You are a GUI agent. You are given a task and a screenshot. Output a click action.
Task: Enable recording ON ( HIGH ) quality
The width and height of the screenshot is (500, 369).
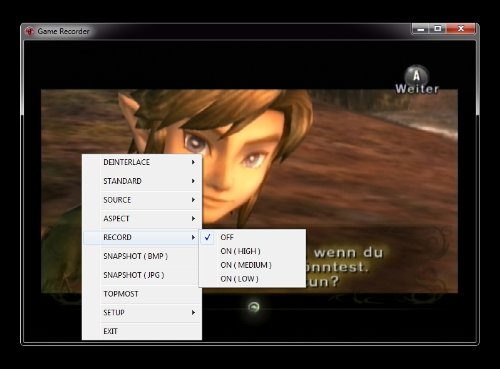pos(252,251)
